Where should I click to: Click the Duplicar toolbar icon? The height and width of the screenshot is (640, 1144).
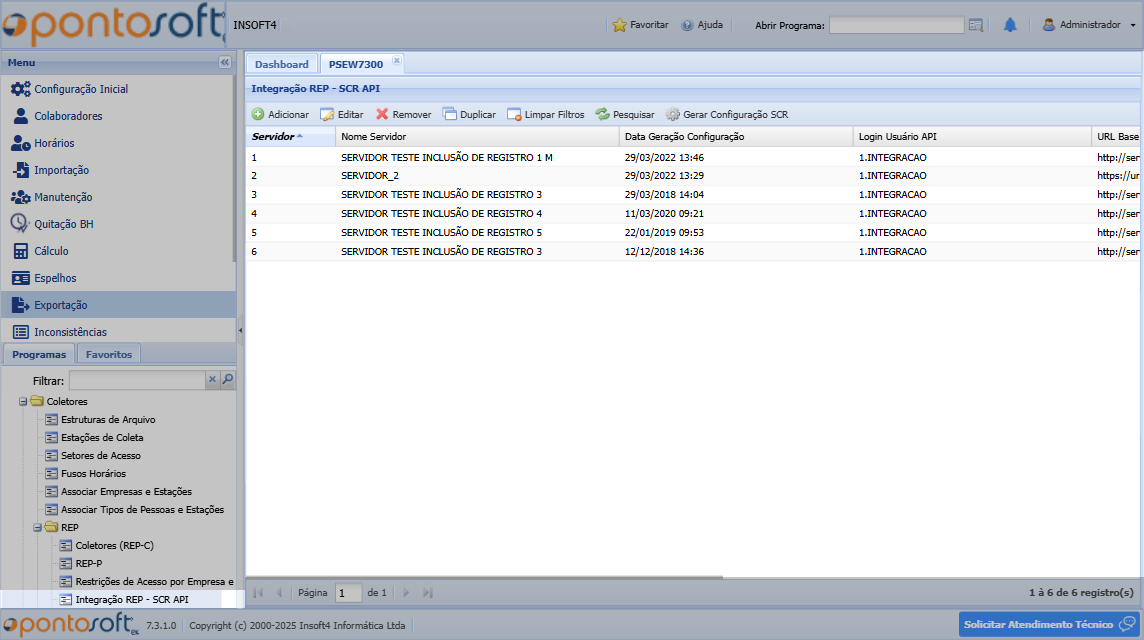[449, 115]
